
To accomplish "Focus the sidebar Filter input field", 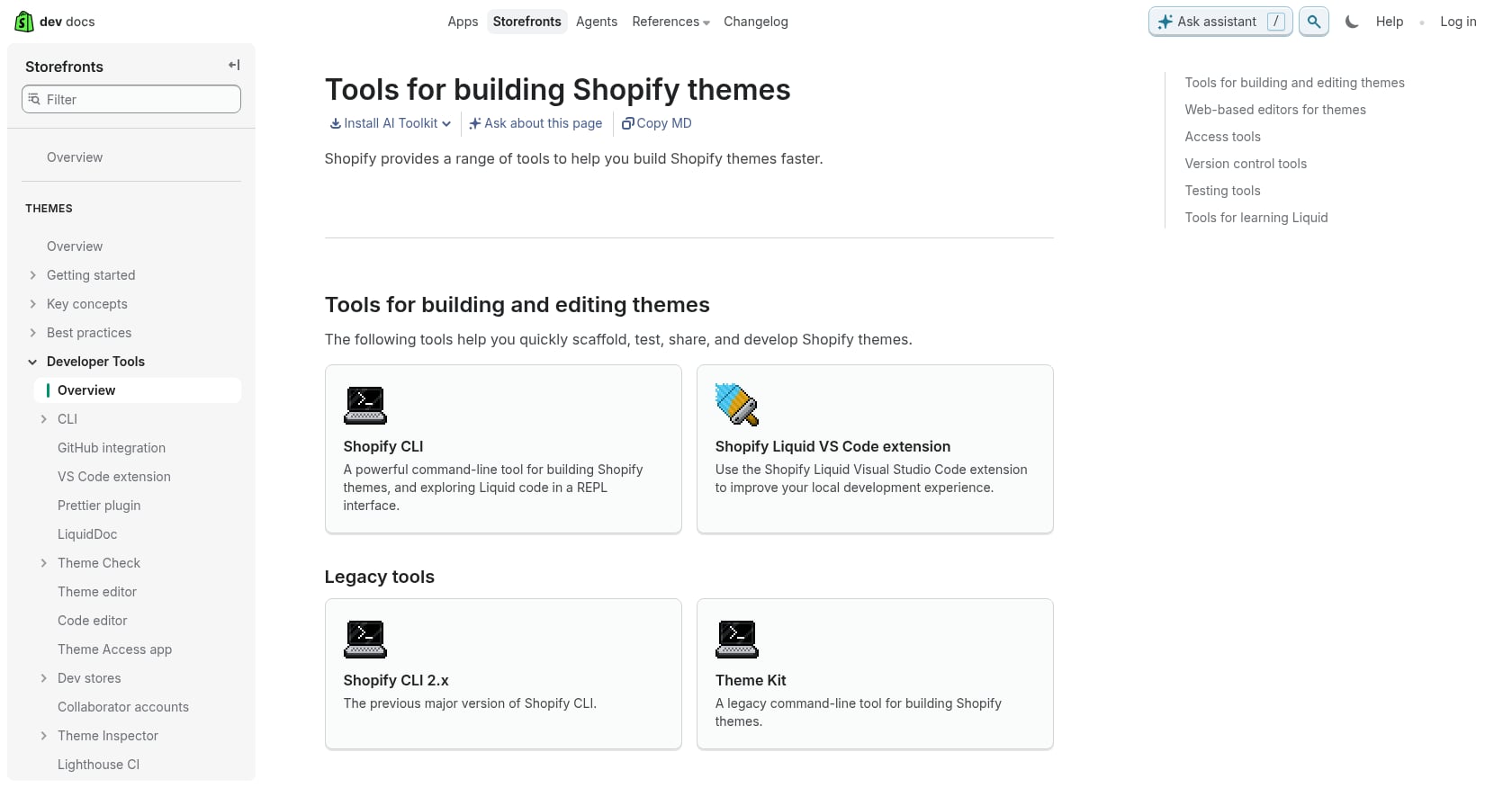I will [x=131, y=99].
